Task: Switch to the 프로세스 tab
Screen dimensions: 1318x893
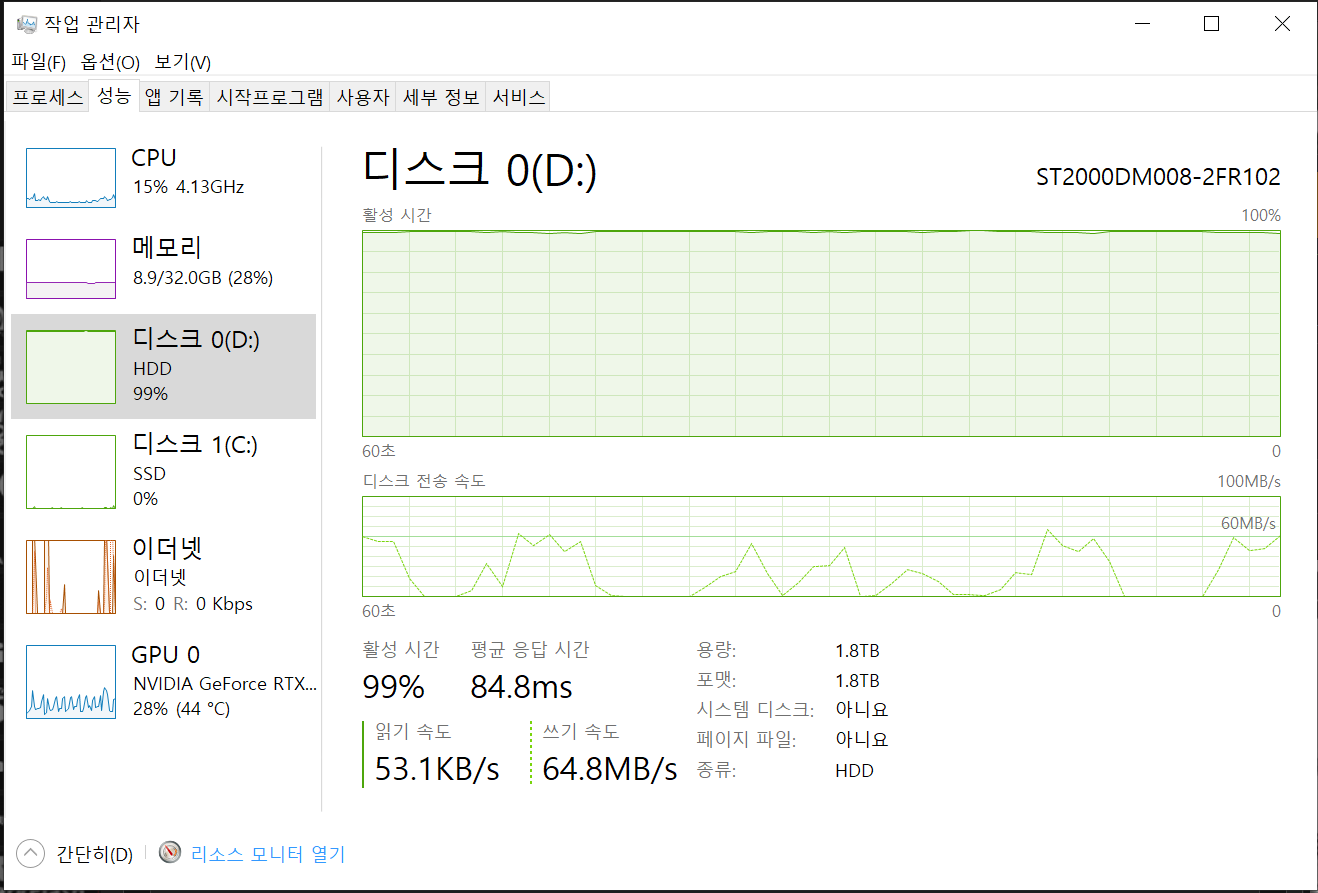Action: [x=47, y=97]
